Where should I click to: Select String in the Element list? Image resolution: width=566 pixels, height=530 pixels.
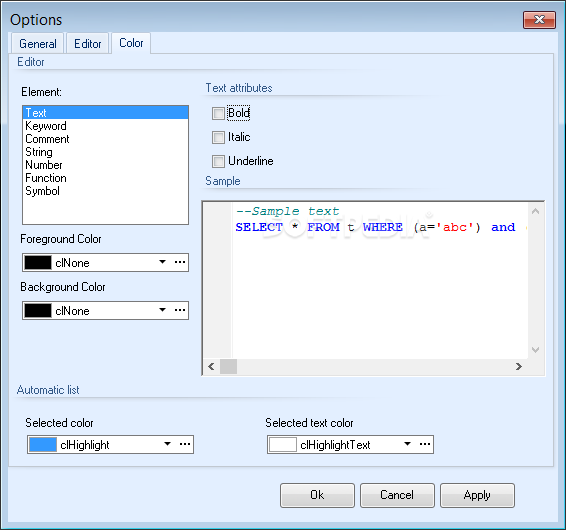[105, 152]
